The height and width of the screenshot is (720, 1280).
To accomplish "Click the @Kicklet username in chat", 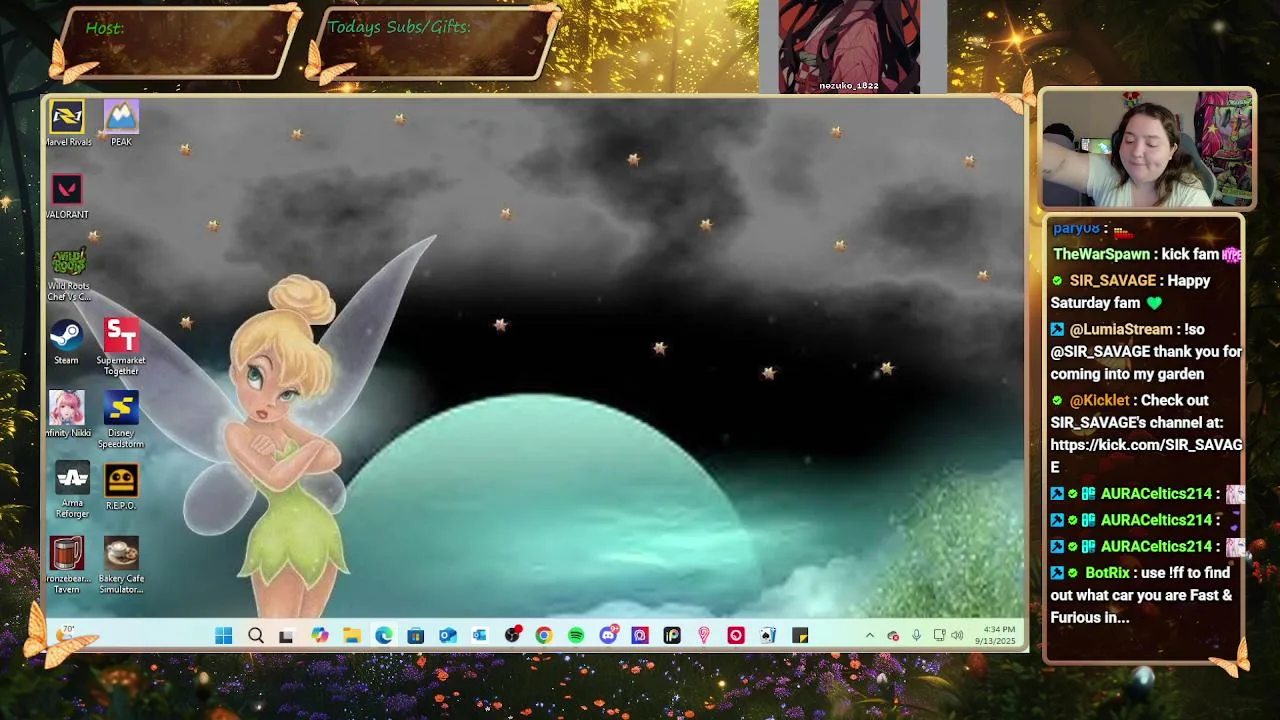I will point(1100,400).
